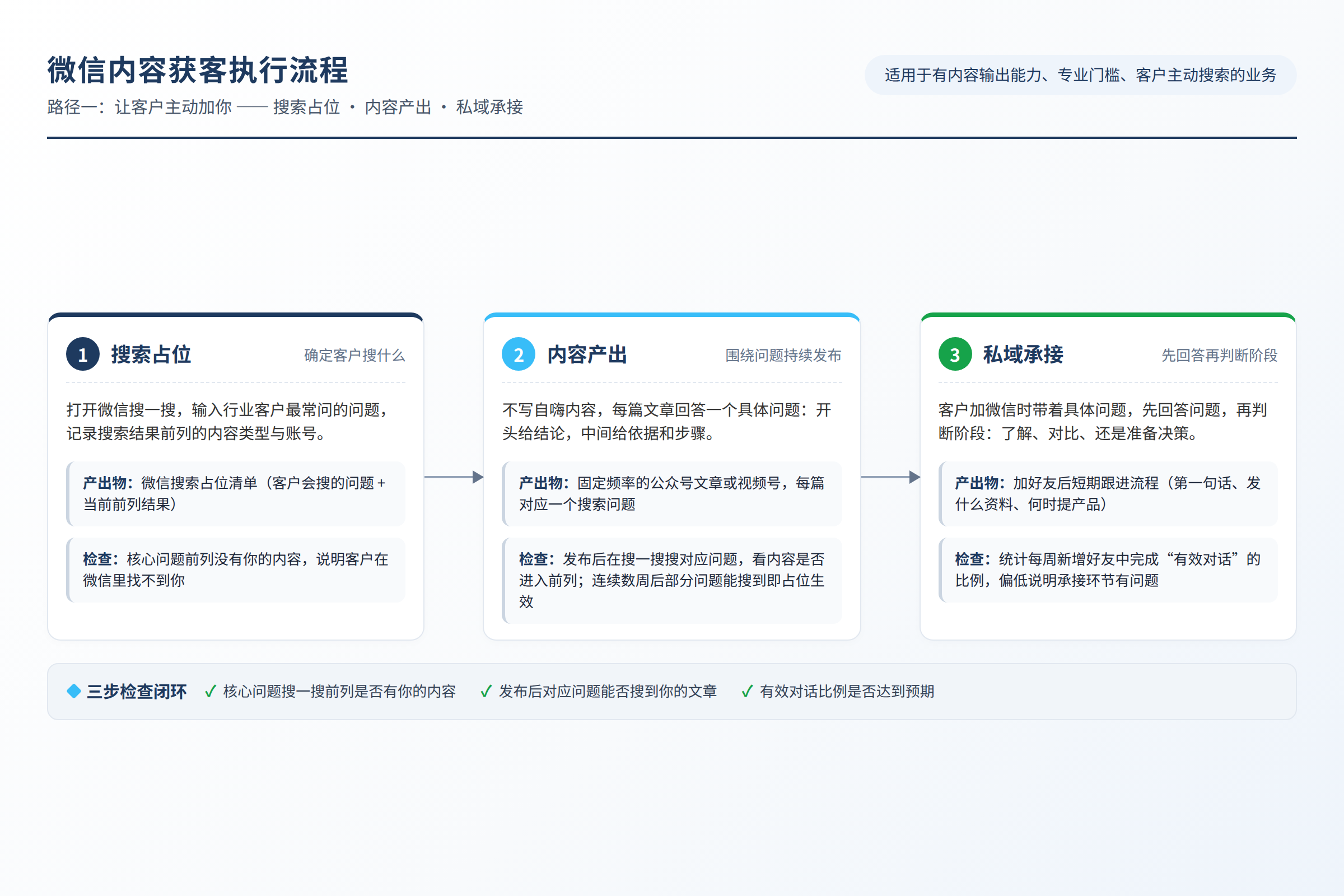Viewport: 1344px width, 896px height.
Task: Click the 三步检查闭环 label
Action: pos(137,692)
